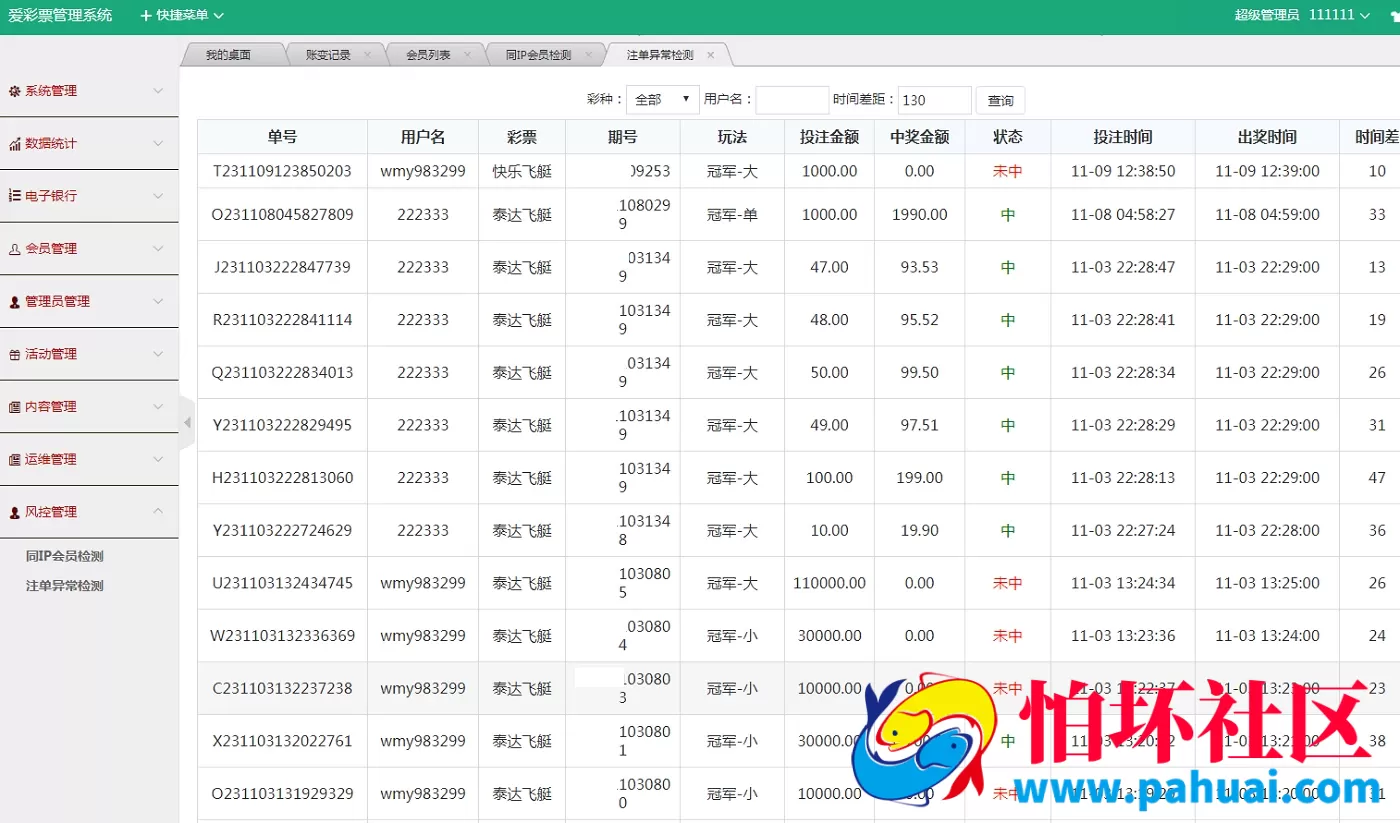This screenshot has width=1400, height=823.
Task: Click the 玩法 column header
Action: pyautogui.click(x=732, y=137)
